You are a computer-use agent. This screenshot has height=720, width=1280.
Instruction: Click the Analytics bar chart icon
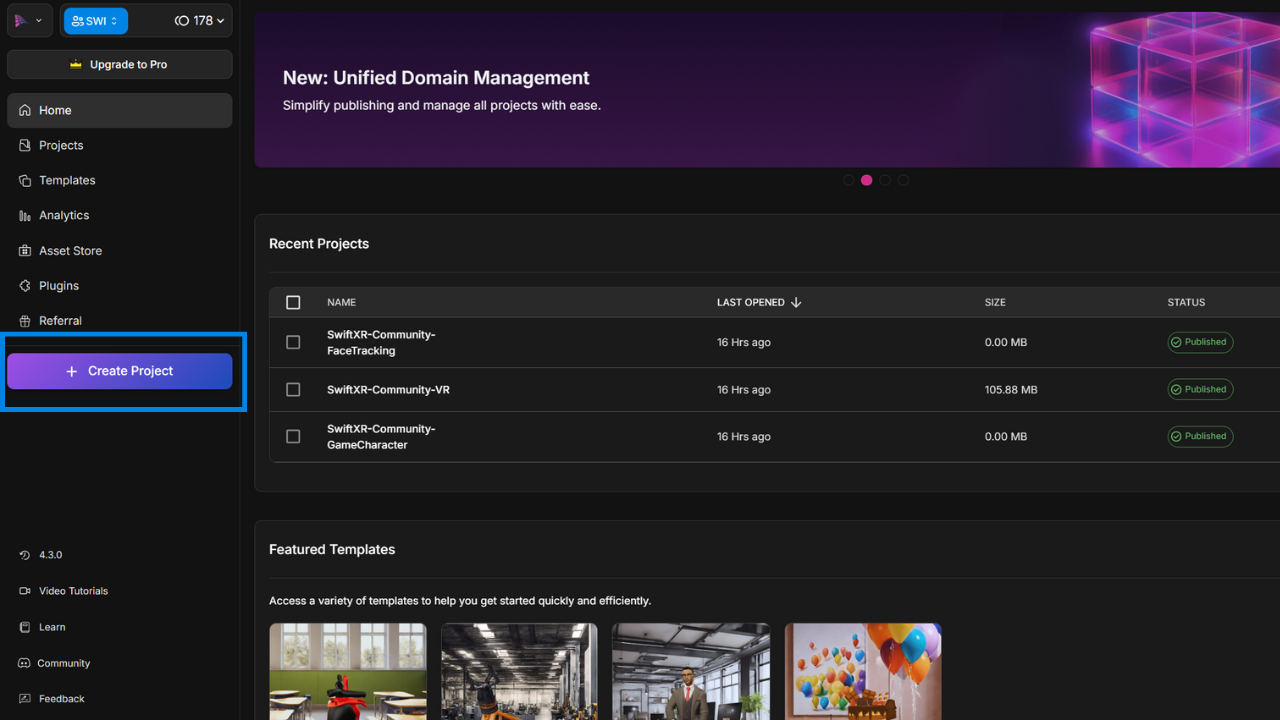click(x=25, y=215)
